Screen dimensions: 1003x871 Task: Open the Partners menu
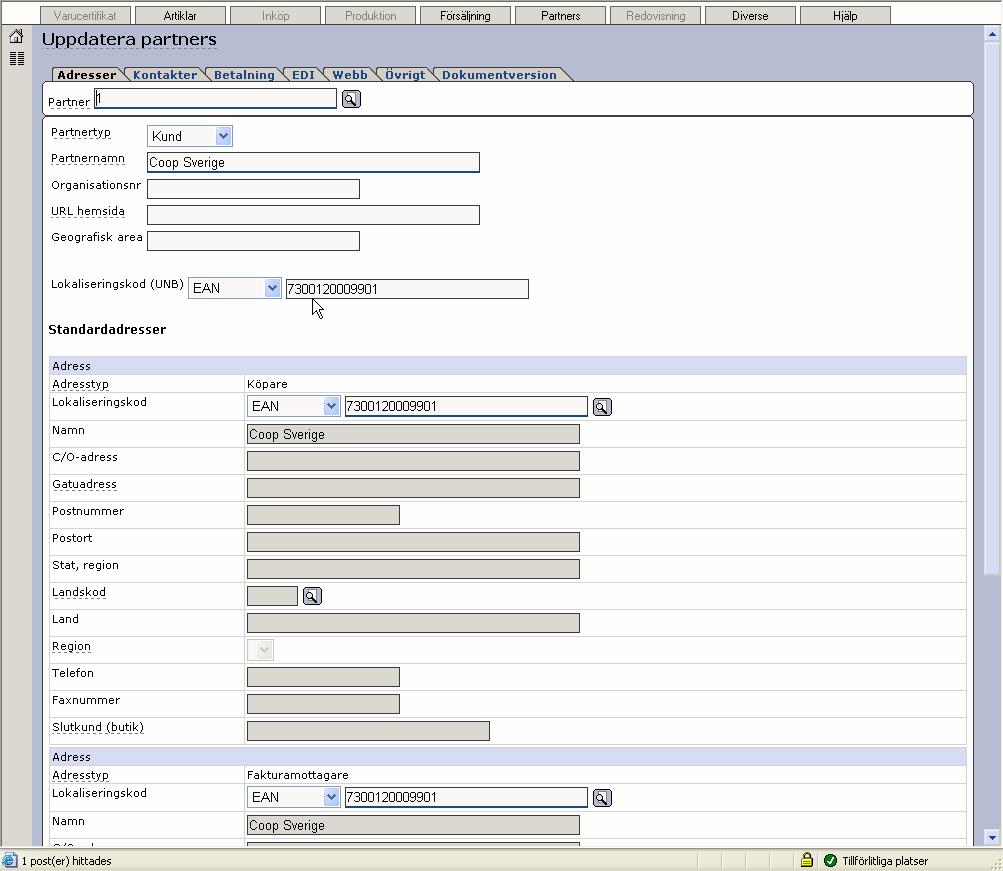click(x=560, y=15)
